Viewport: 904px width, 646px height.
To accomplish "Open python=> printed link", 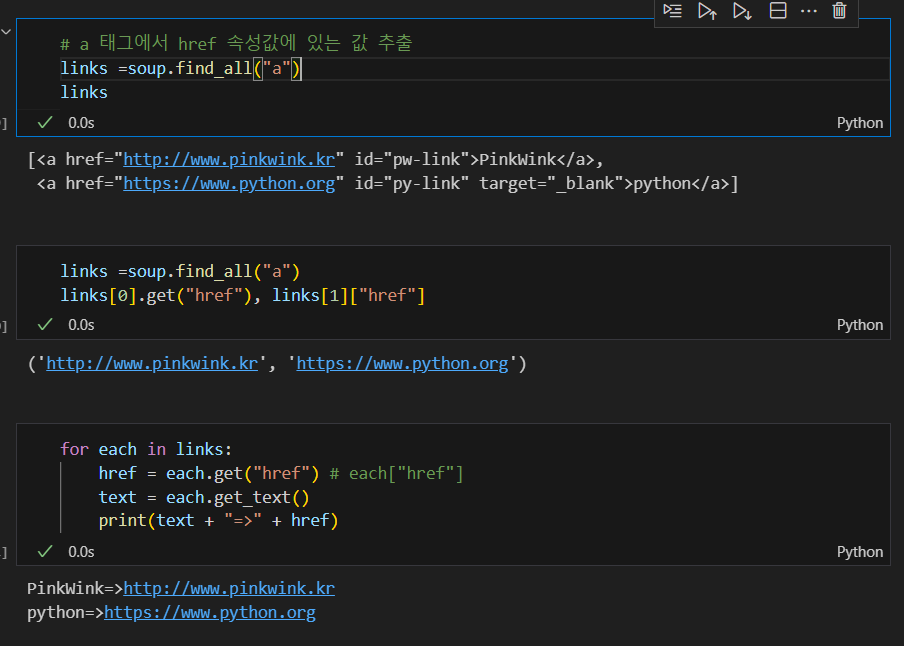I will click(x=210, y=613).
